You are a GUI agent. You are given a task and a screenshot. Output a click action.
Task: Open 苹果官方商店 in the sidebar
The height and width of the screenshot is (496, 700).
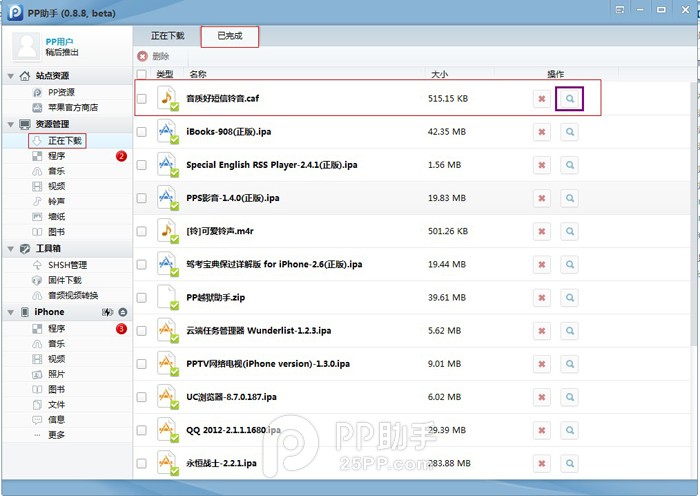click(x=72, y=107)
